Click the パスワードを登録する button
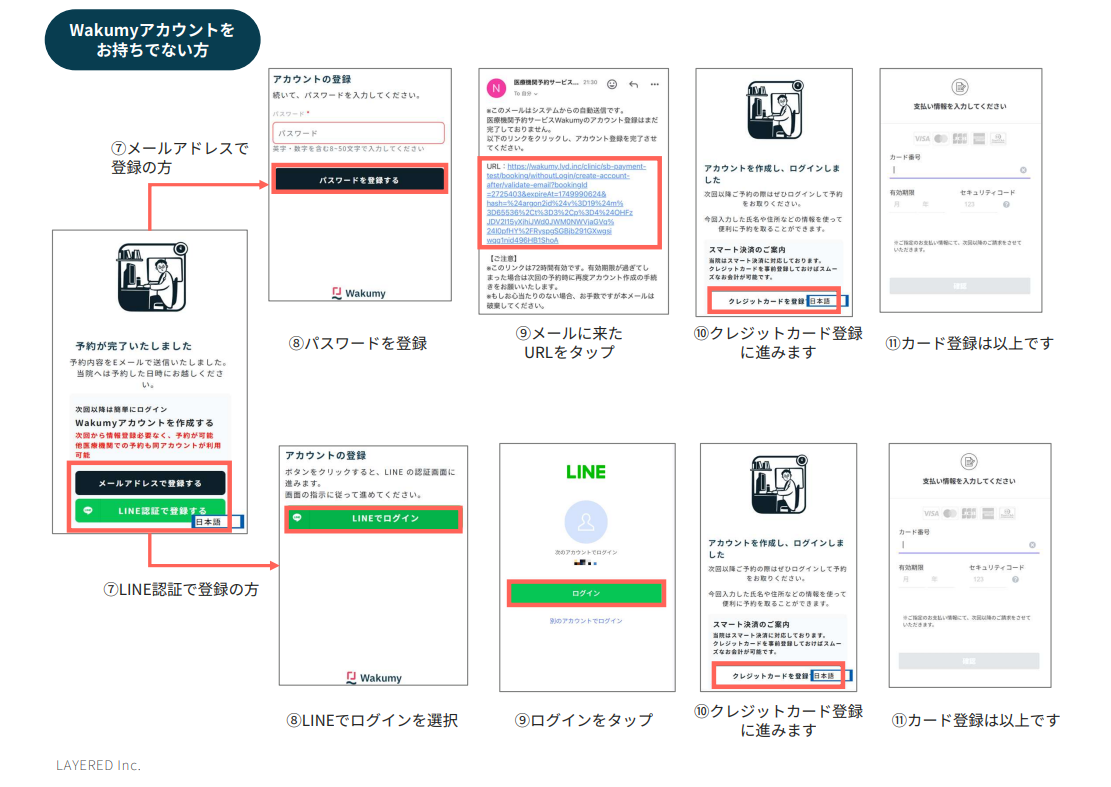Image resolution: width=1111 pixels, height=787 pixels. coord(359,180)
